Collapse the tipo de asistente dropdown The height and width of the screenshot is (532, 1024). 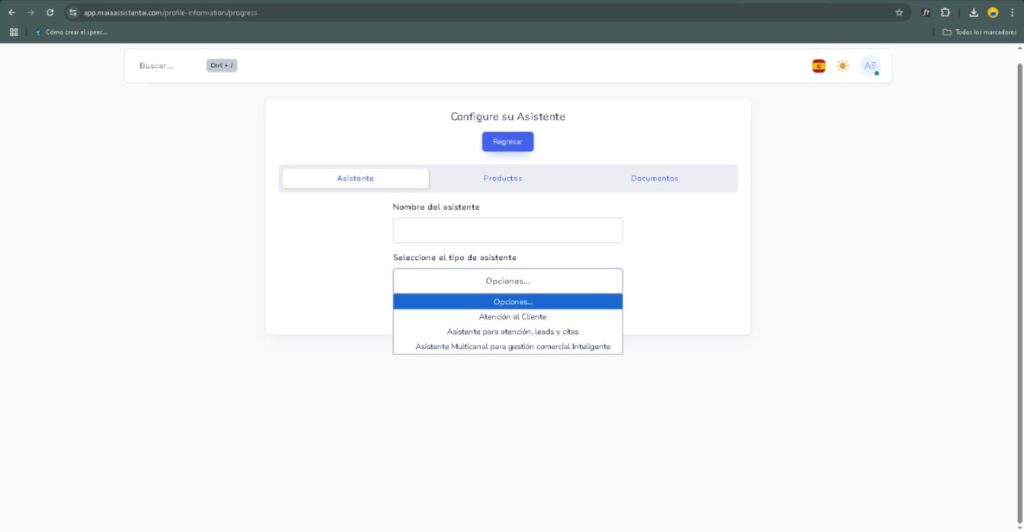point(507,281)
